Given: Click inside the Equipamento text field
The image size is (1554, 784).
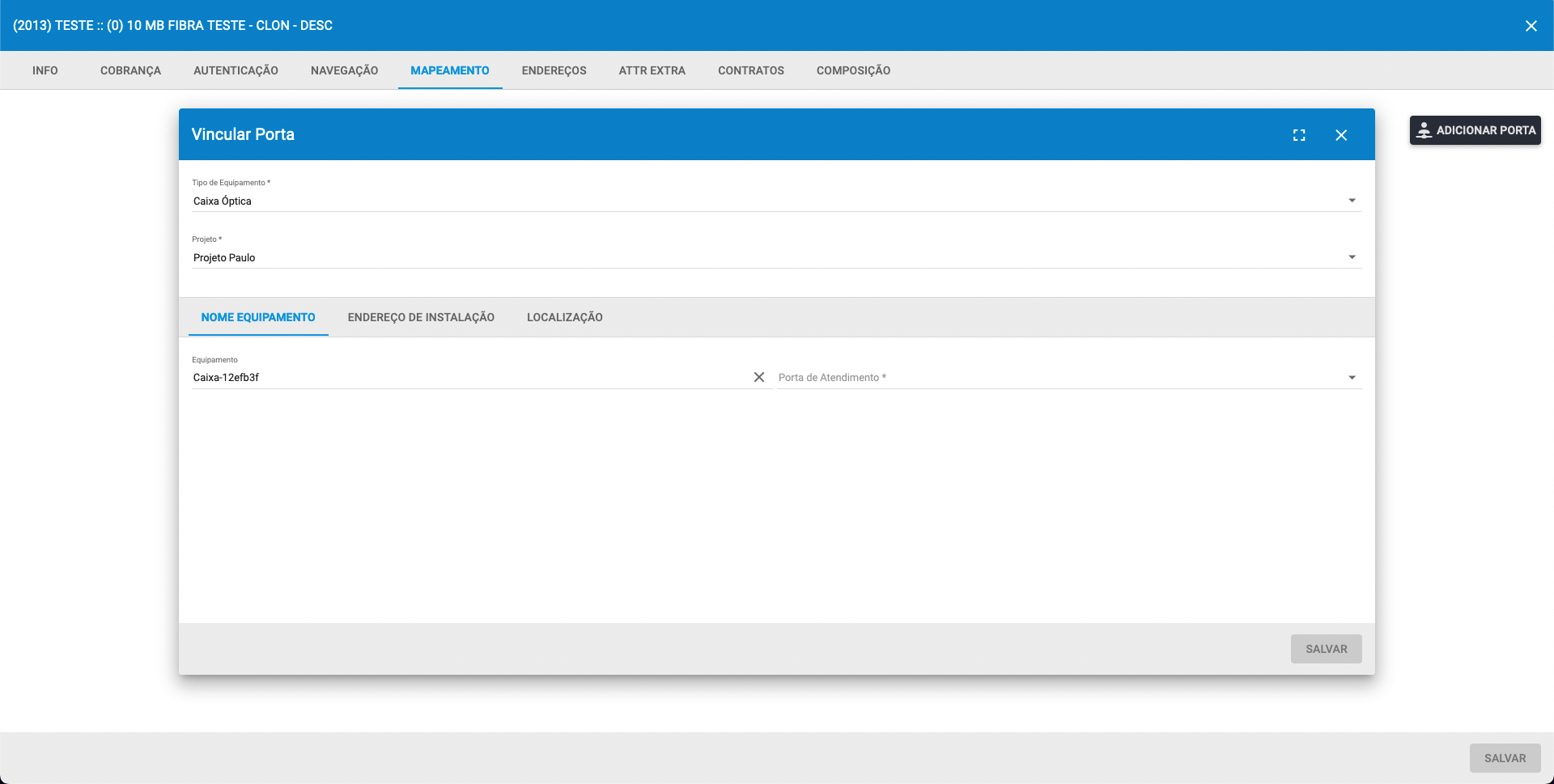Looking at the screenshot, I should 405,377.
